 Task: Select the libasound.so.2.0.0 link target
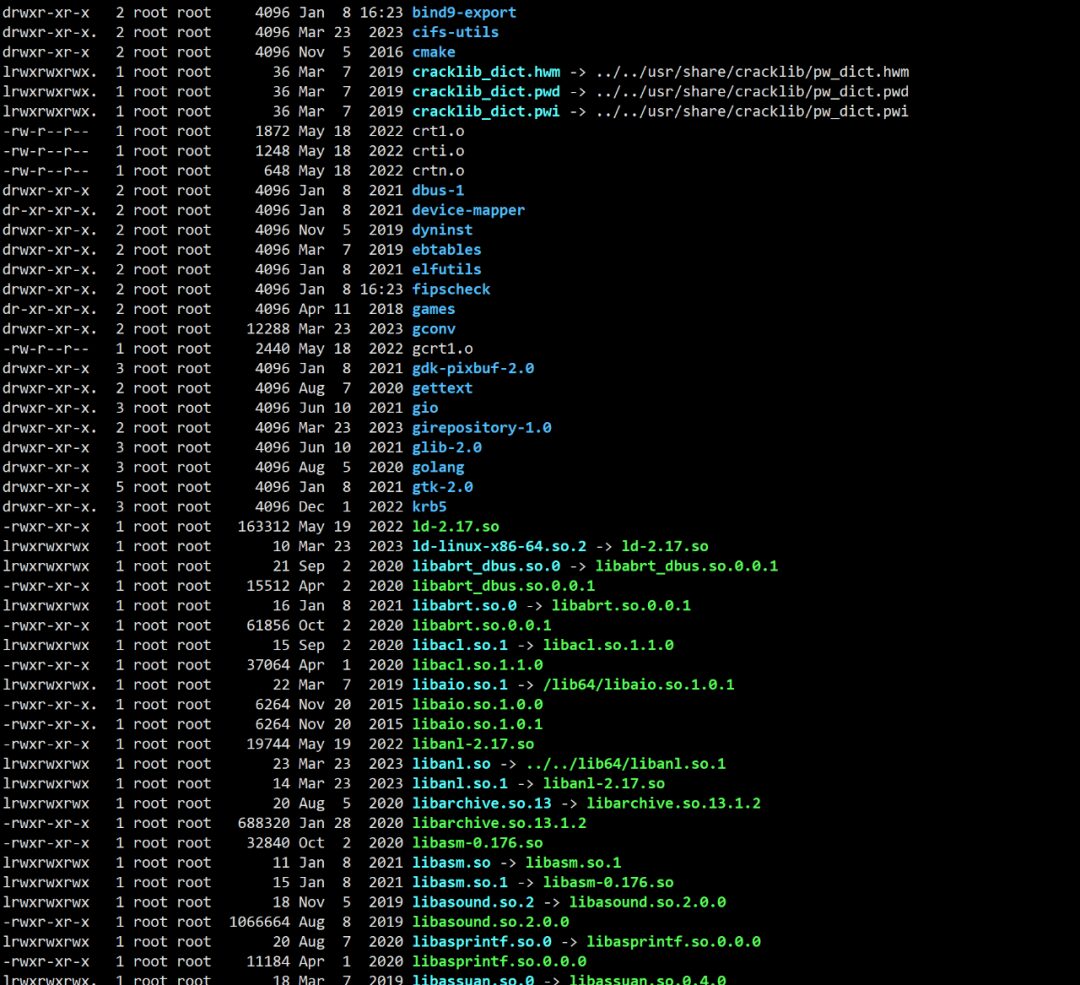point(647,902)
